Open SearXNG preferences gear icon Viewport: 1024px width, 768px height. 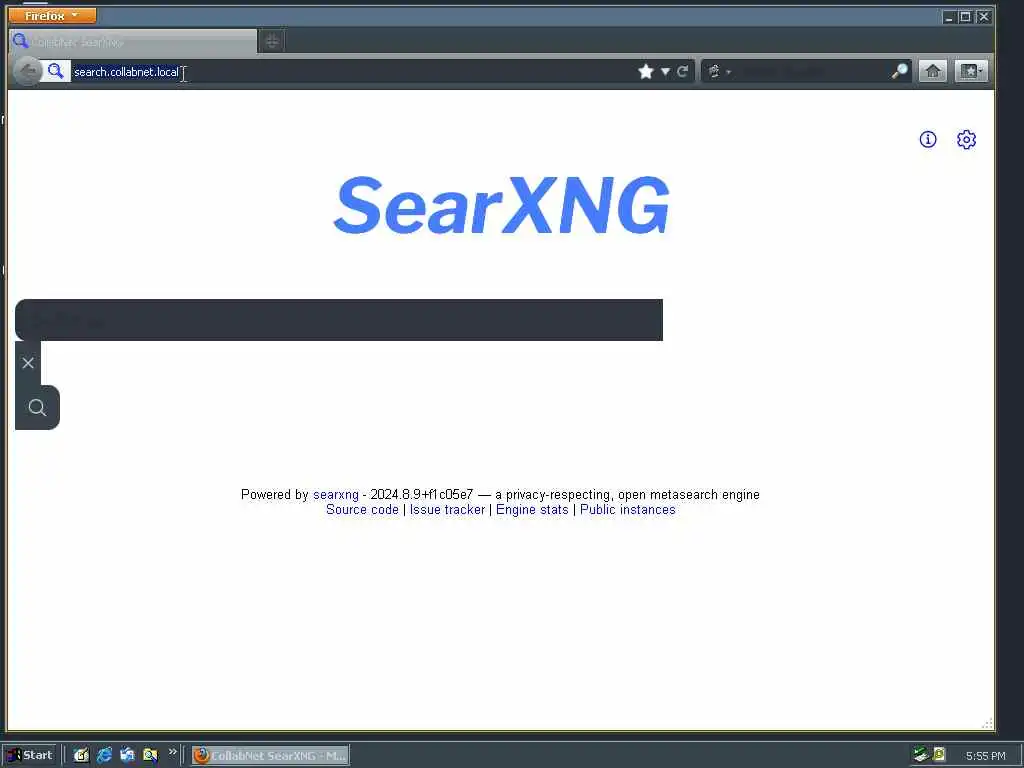pyautogui.click(x=967, y=139)
